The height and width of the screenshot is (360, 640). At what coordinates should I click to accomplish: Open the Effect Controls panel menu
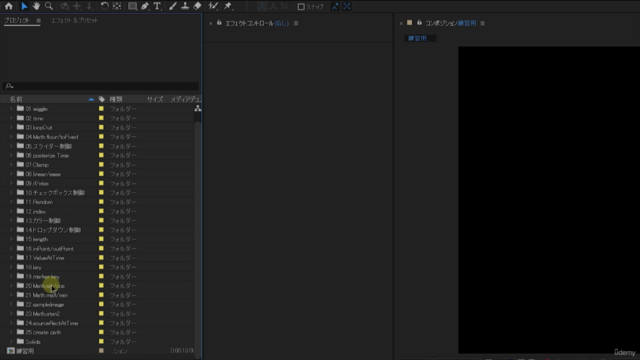pyautogui.click(x=296, y=23)
